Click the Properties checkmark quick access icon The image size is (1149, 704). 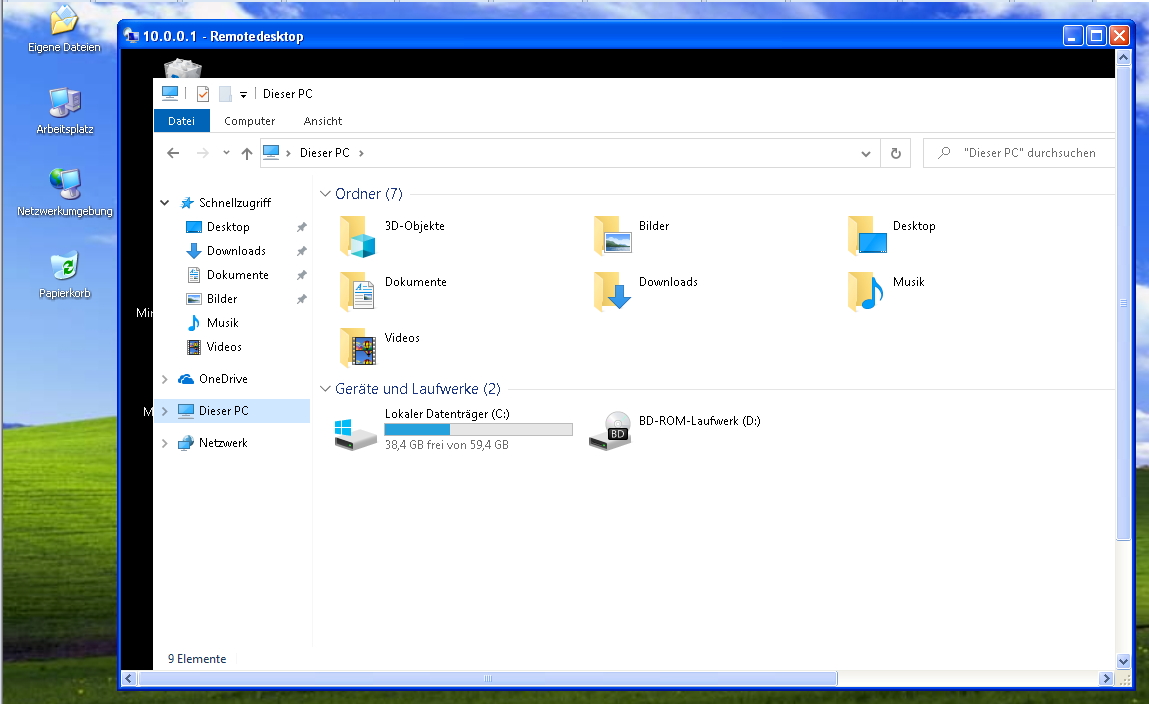coord(203,94)
